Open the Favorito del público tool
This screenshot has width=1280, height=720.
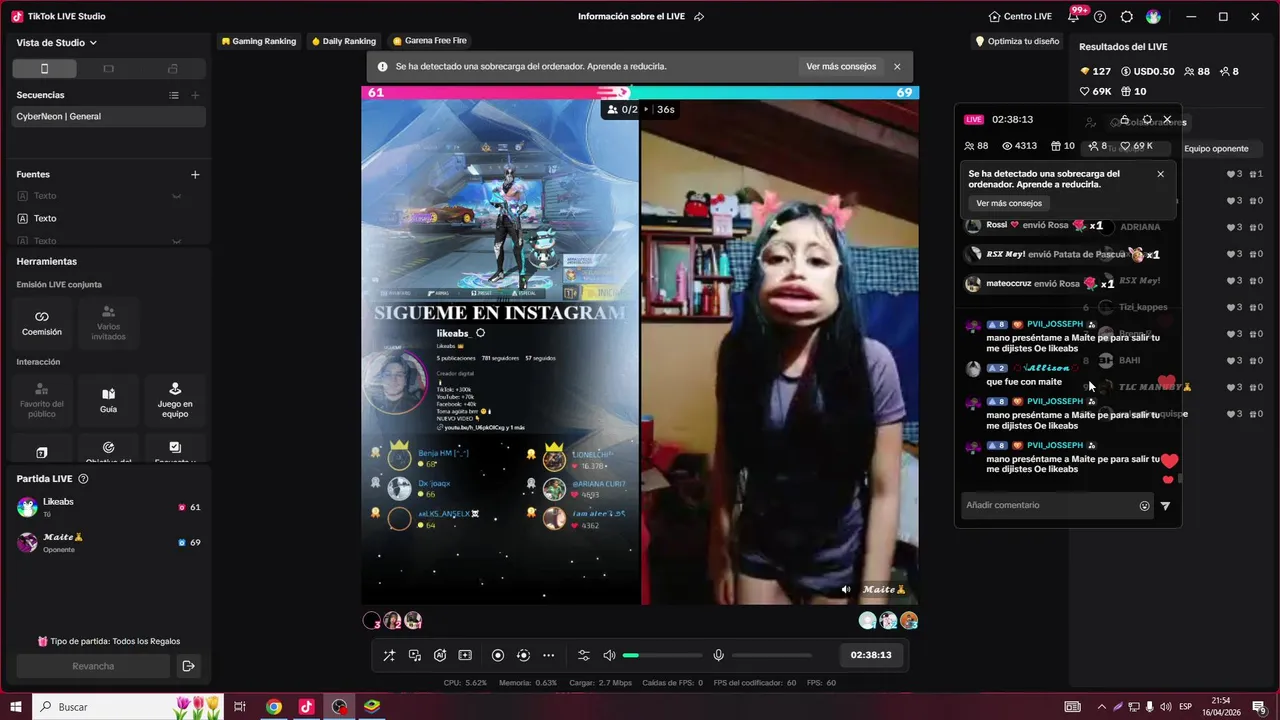coord(42,399)
